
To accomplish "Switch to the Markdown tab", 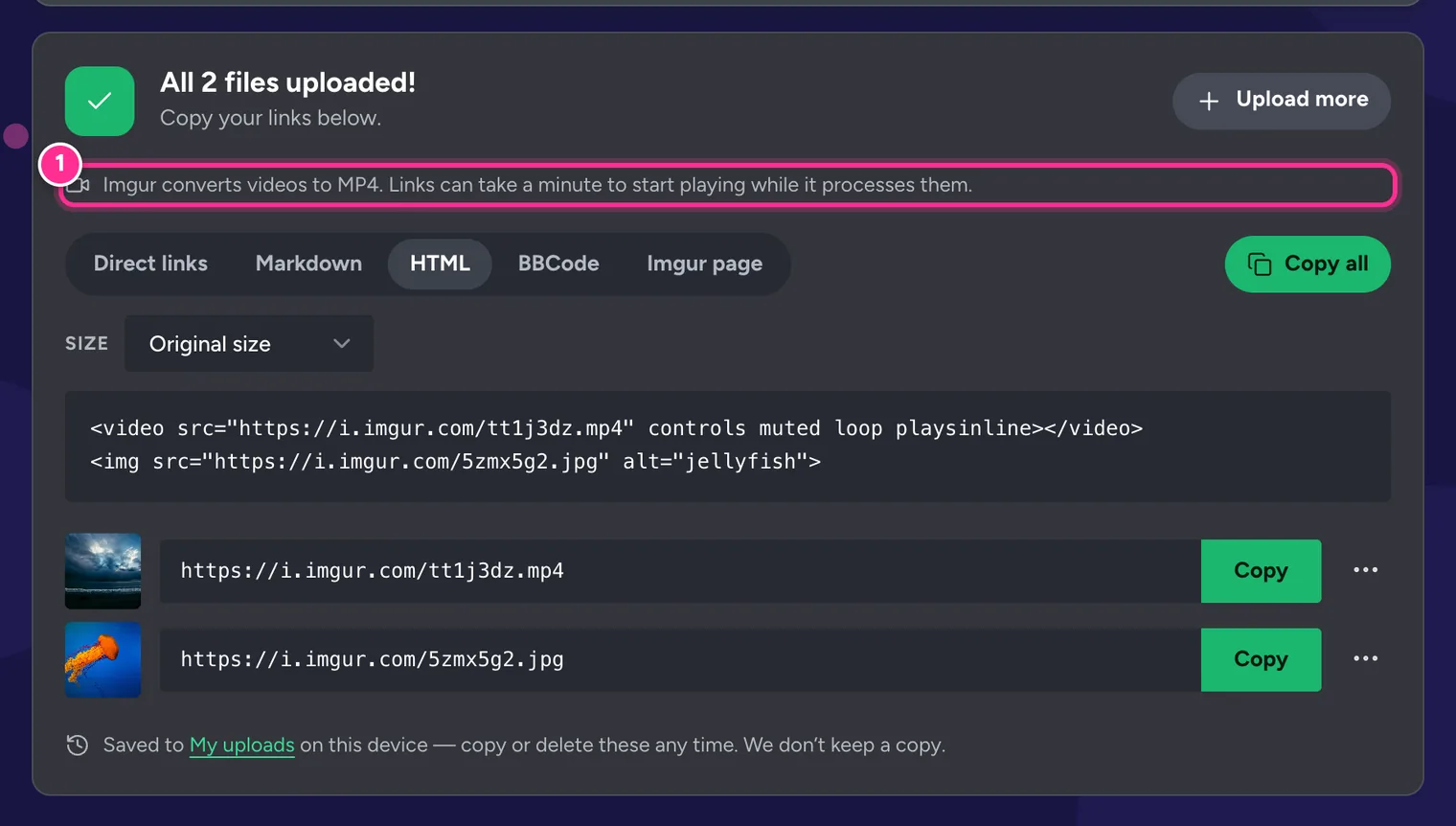I will [308, 264].
